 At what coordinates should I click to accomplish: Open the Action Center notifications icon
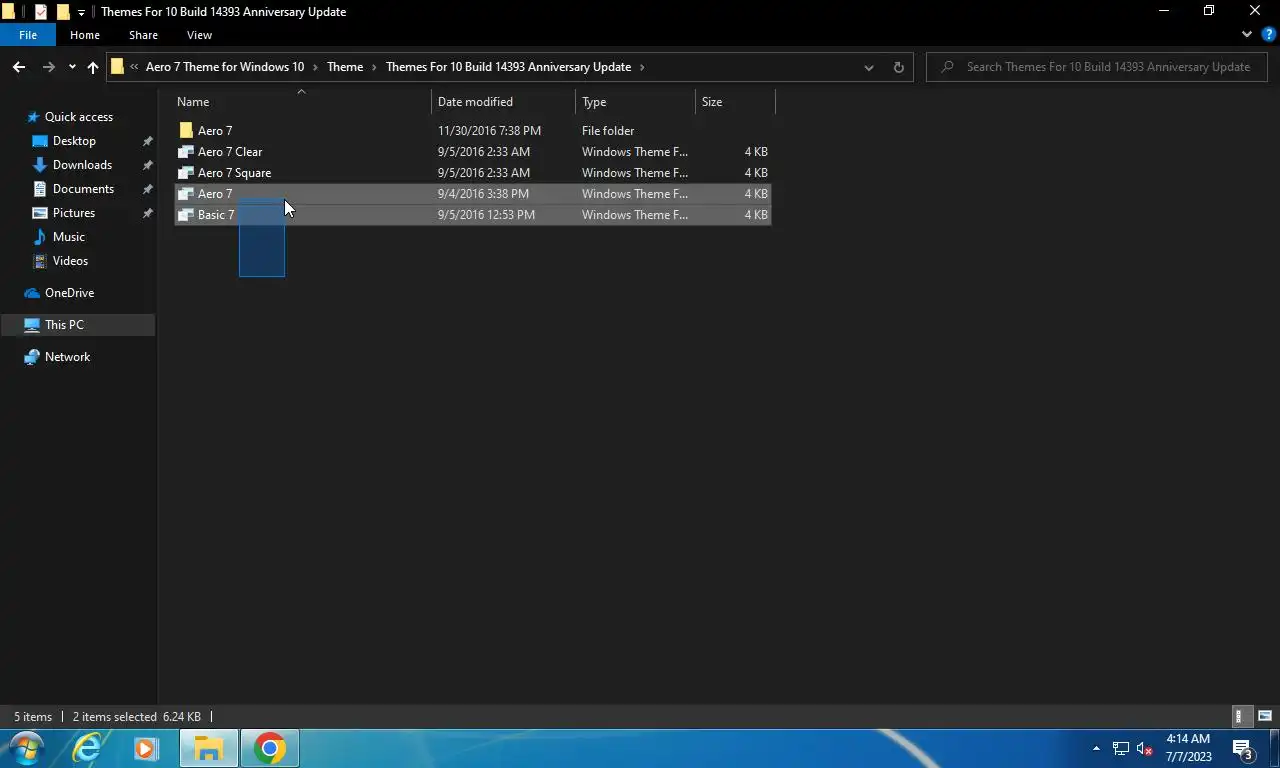pos(1243,748)
